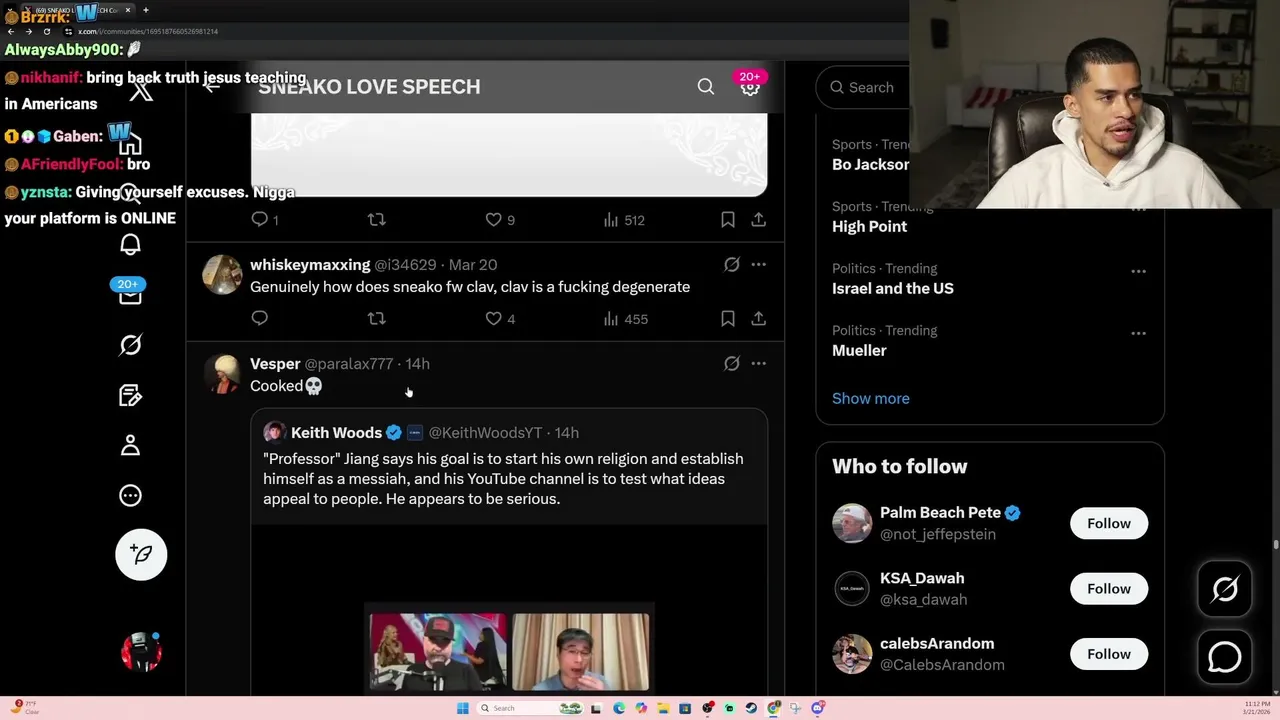The height and width of the screenshot is (720, 1280).
Task: Repost the post with 512 views
Action: click(x=376, y=219)
